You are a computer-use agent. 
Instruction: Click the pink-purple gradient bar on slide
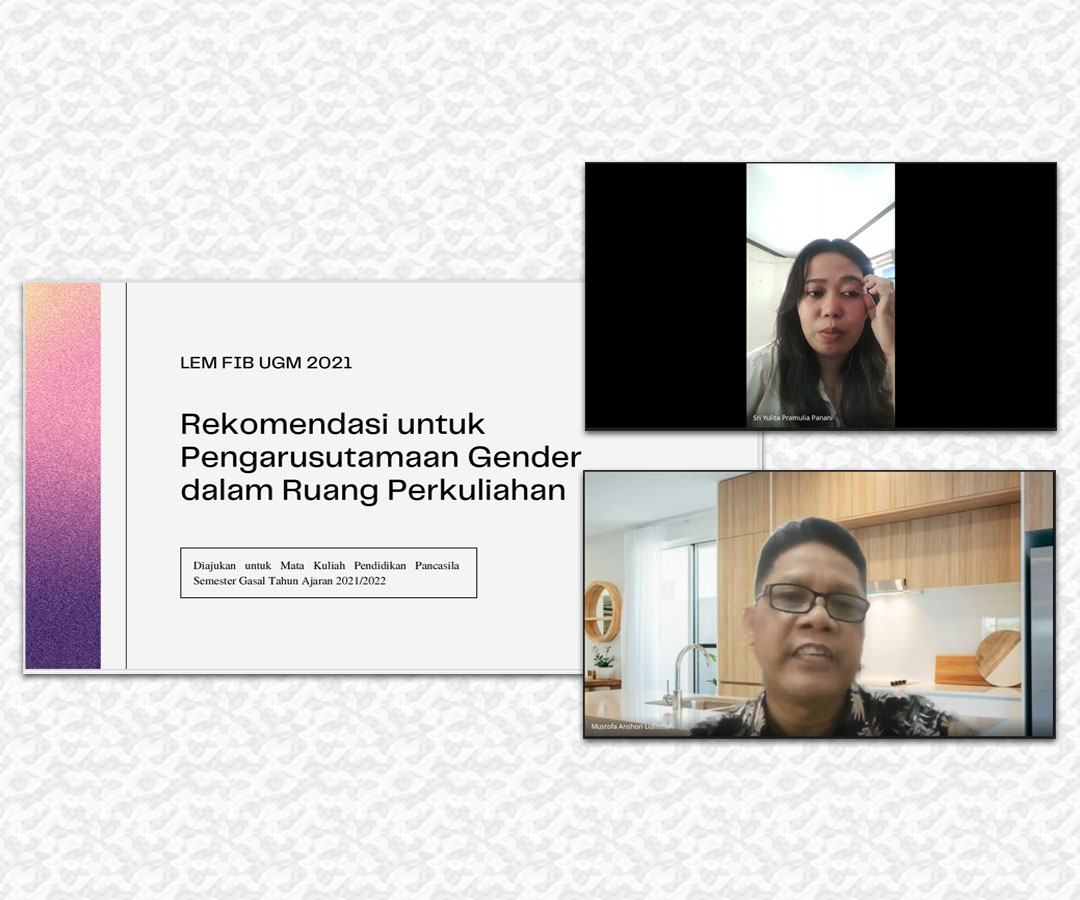coord(63,475)
